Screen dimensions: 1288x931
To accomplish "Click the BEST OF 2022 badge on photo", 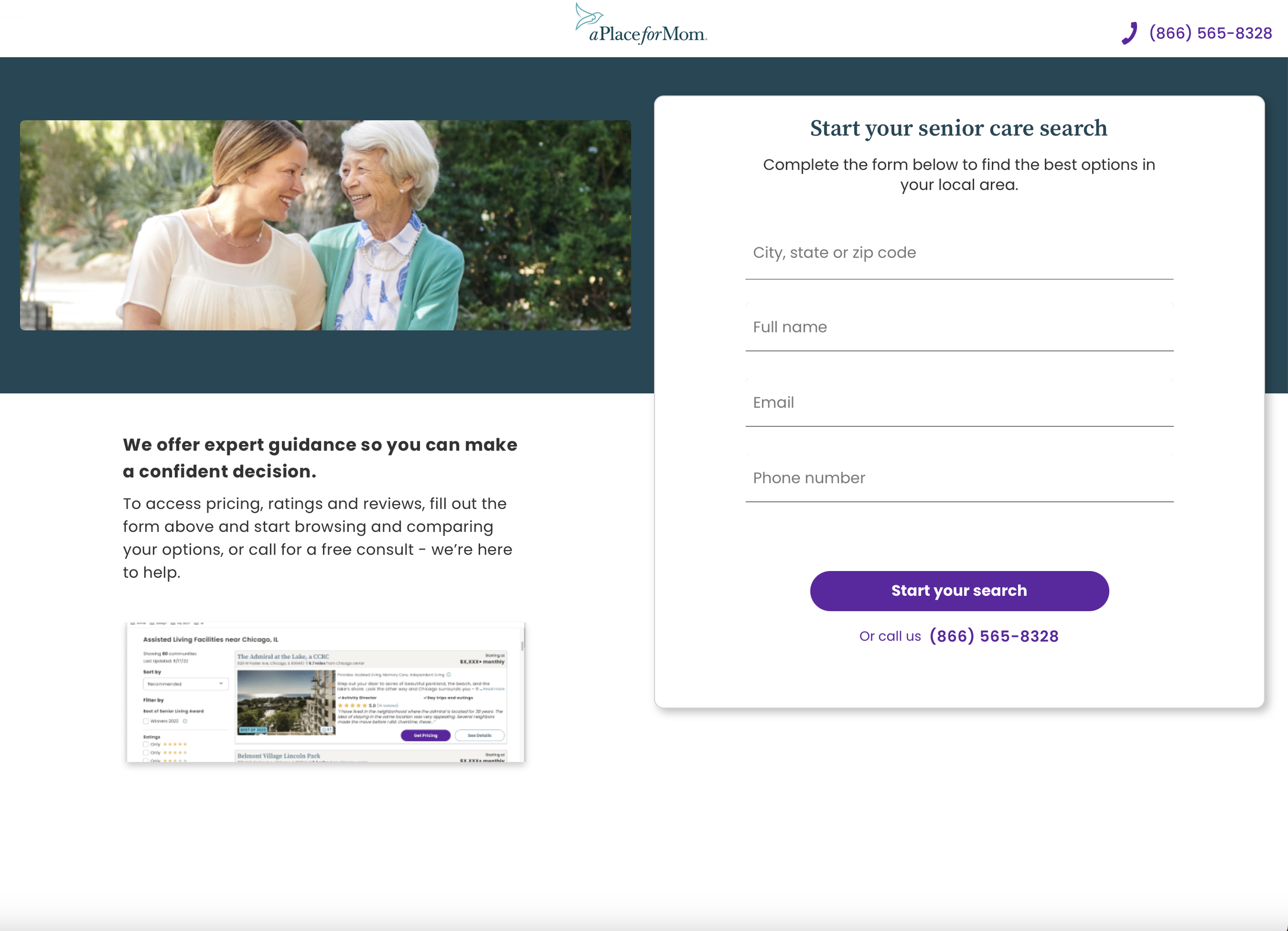I will [x=253, y=730].
